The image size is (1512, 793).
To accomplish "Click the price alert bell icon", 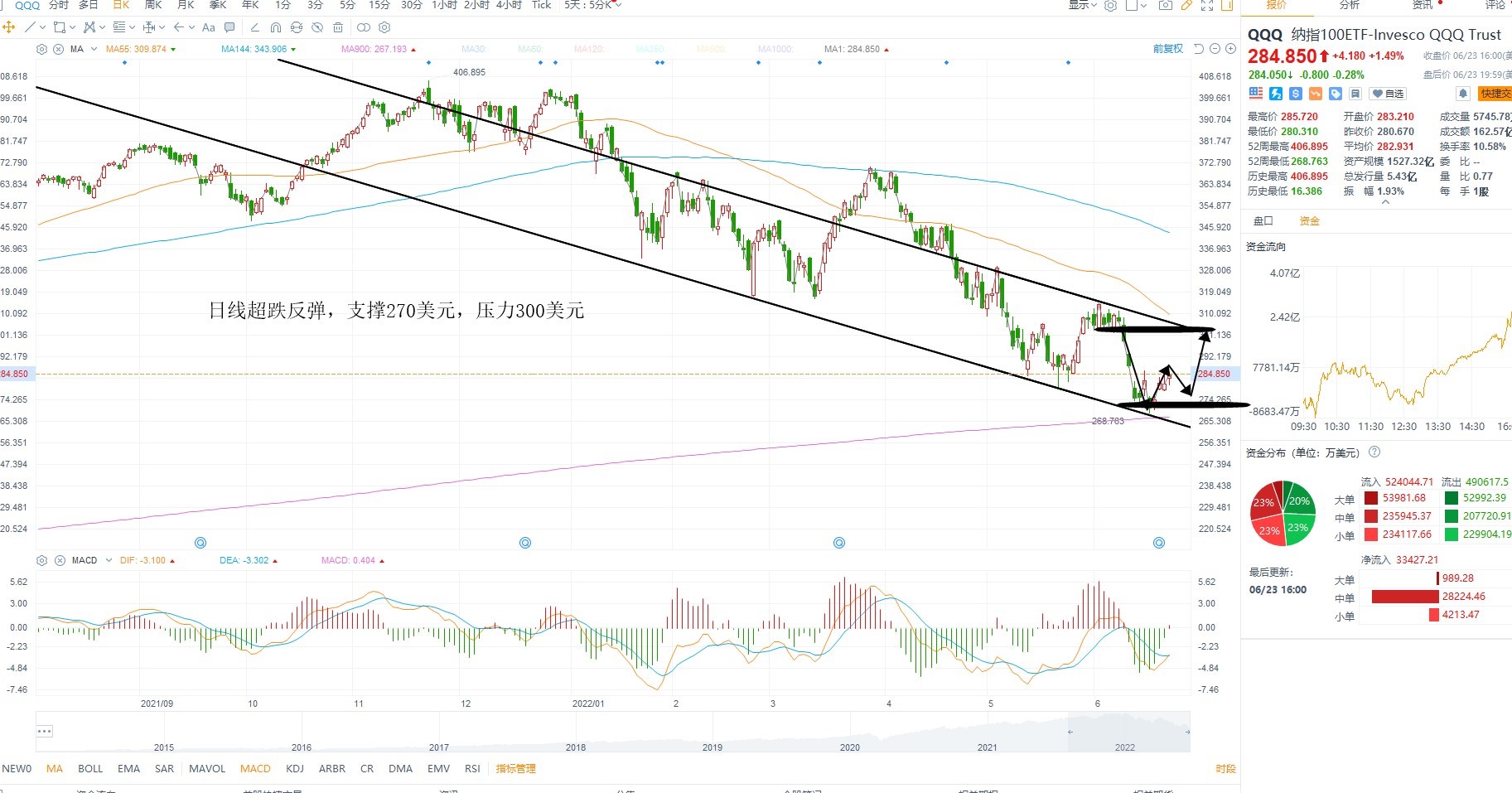I will 1463,94.
